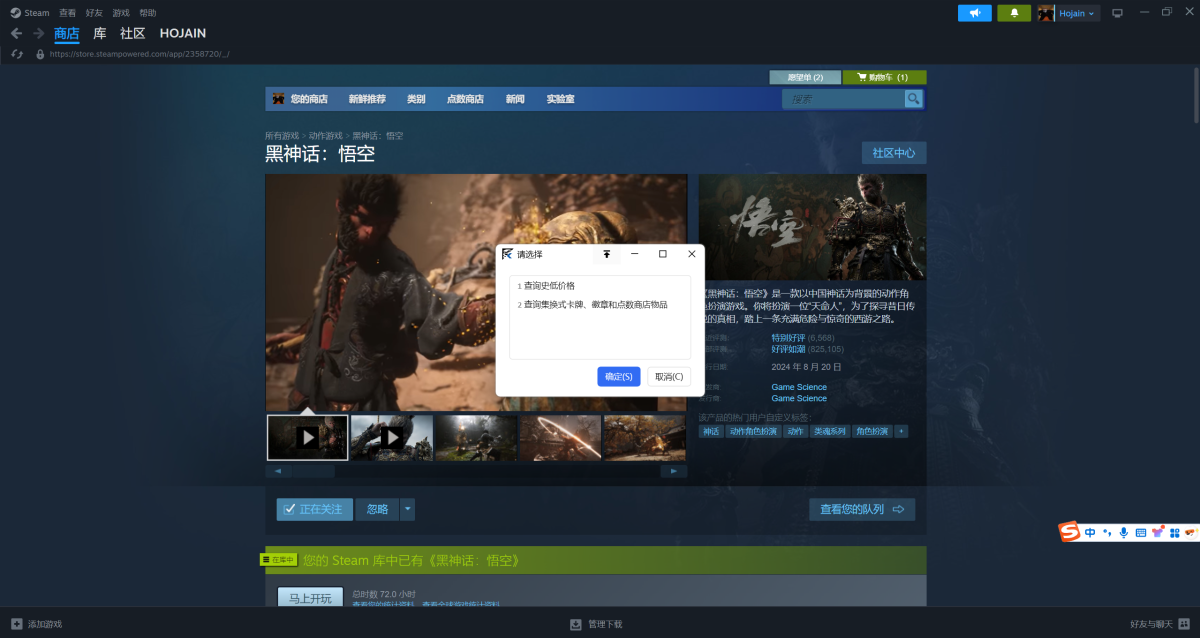The image size is (1200, 638).
Task: Open 好友与聊天 in the bottom bar
Action: point(1158,624)
